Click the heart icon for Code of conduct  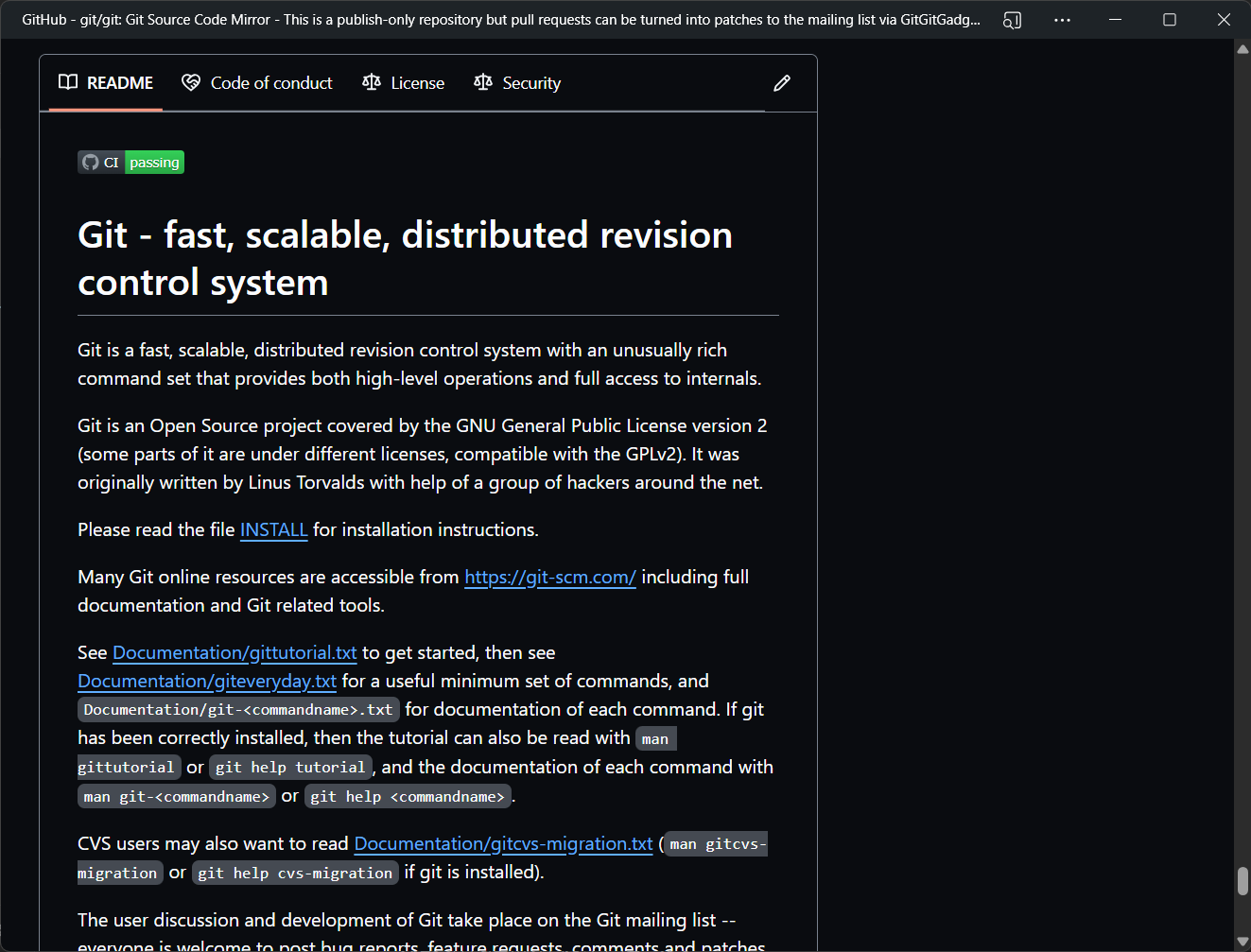(x=191, y=82)
